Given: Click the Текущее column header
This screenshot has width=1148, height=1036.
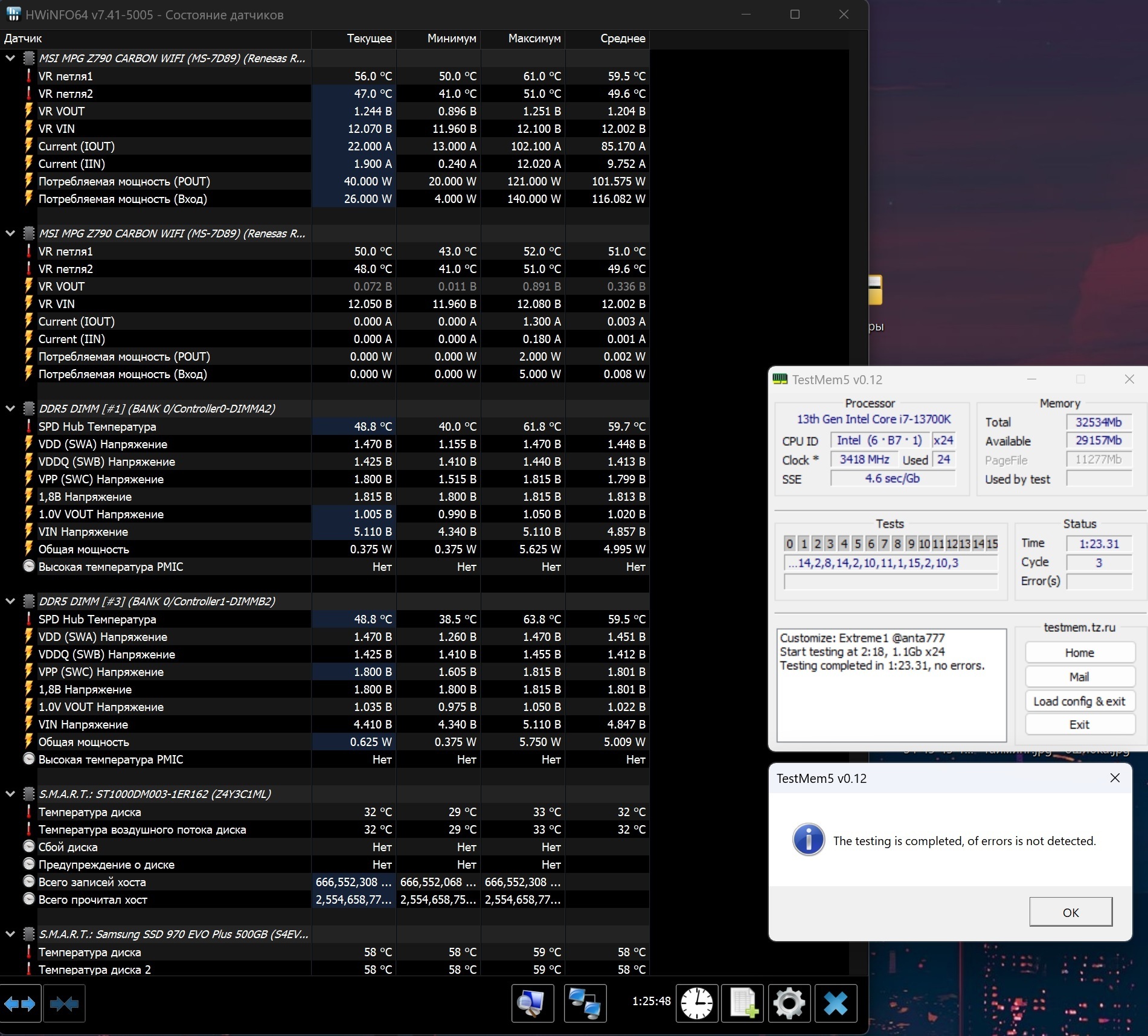Looking at the screenshot, I should (x=354, y=39).
